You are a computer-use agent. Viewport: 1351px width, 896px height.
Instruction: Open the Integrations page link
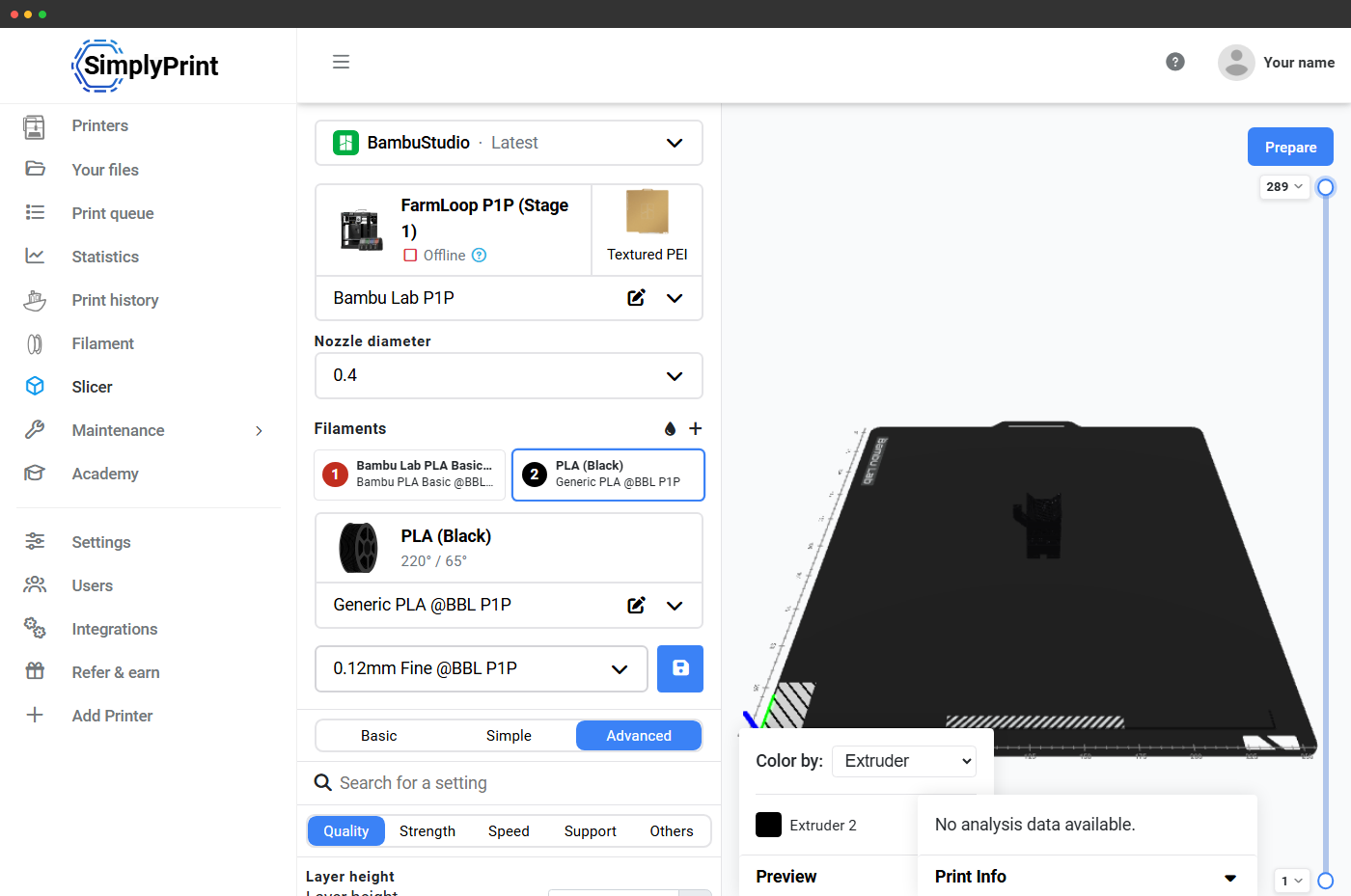pyautogui.click(x=115, y=629)
